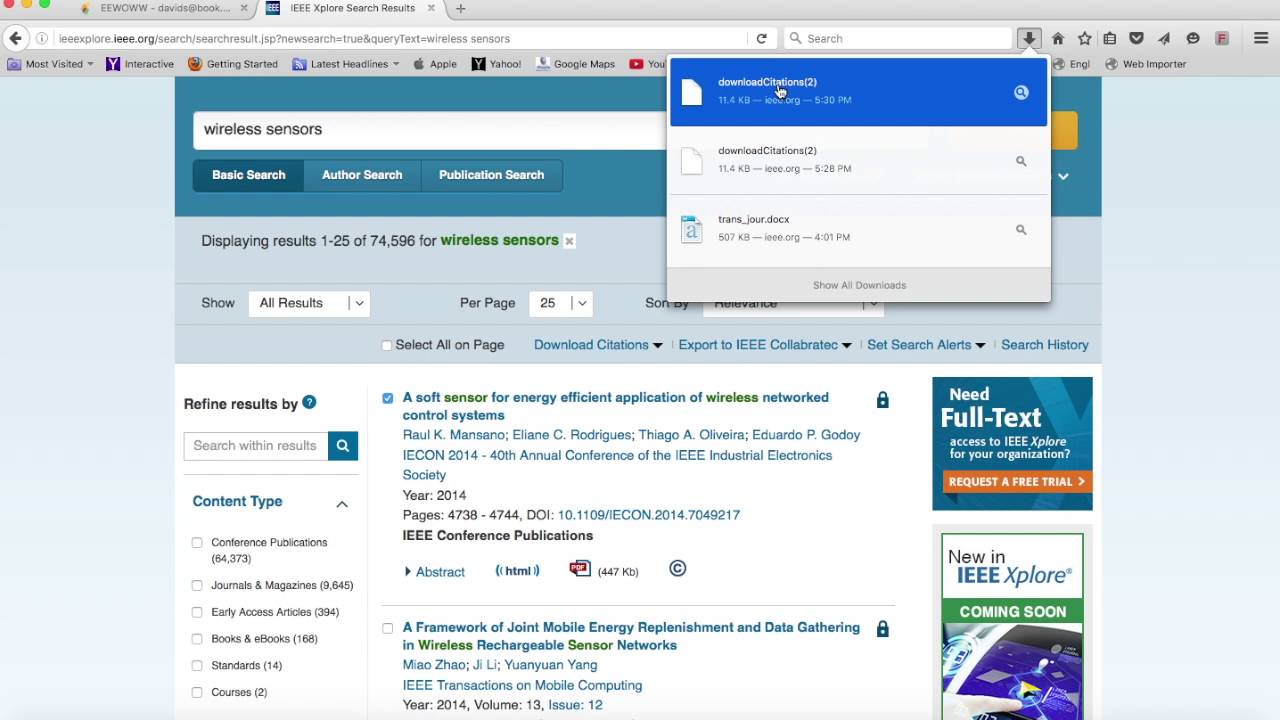Collapse the Content Type section
The image size is (1280, 720).
(342, 504)
